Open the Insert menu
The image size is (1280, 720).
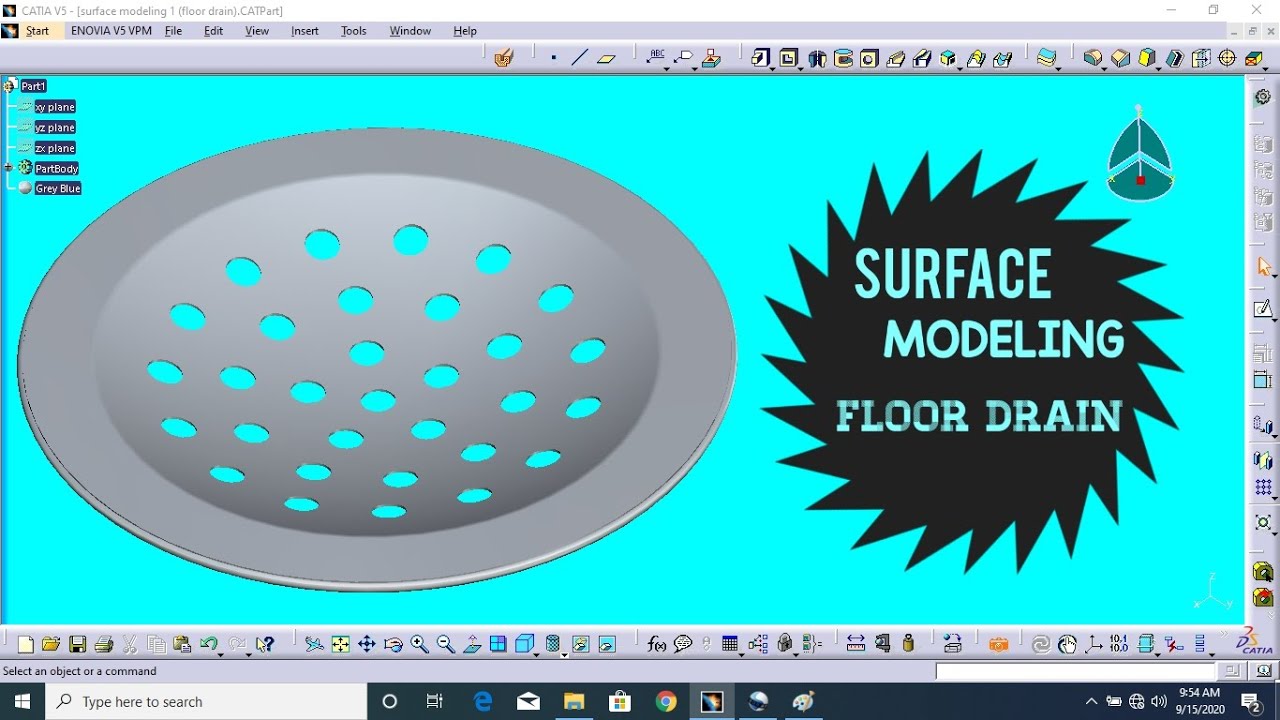point(305,31)
